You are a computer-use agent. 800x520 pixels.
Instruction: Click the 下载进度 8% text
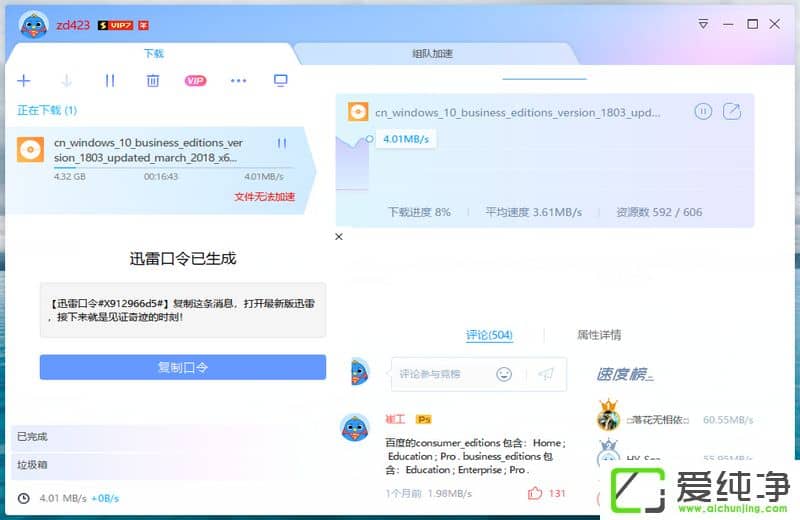pyautogui.click(x=419, y=212)
